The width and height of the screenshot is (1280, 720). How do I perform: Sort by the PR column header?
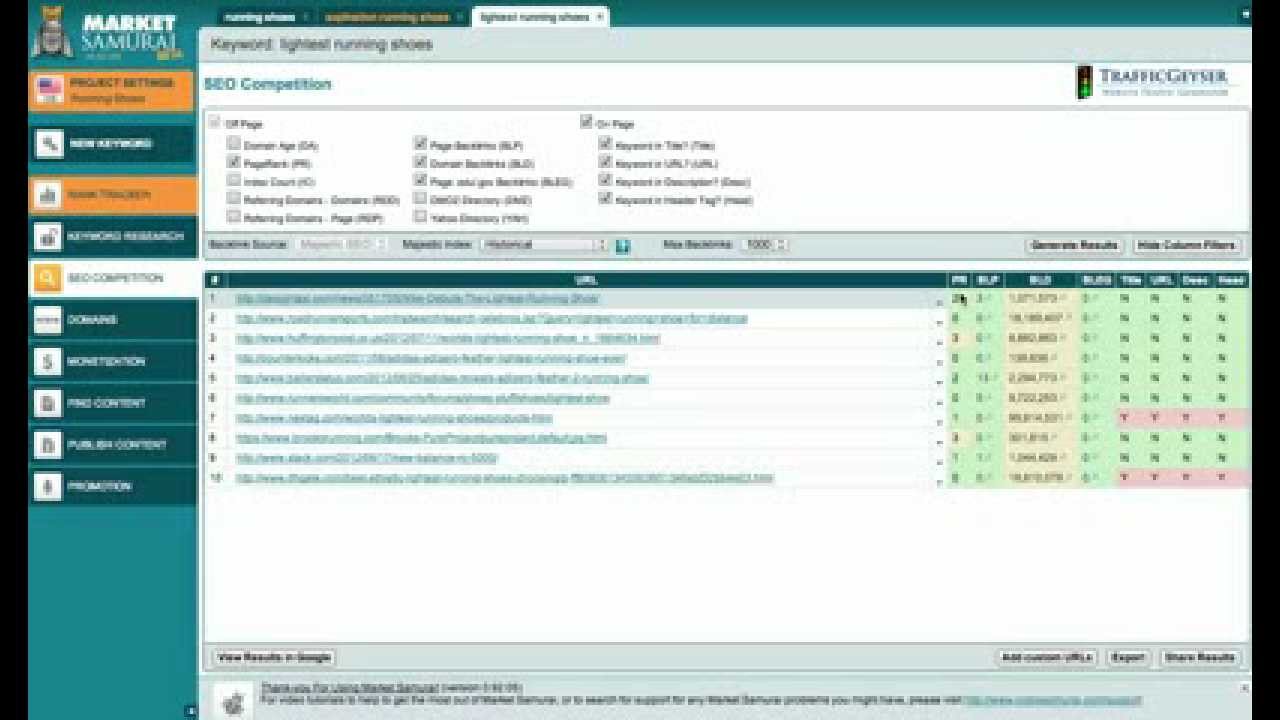[959, 281]
